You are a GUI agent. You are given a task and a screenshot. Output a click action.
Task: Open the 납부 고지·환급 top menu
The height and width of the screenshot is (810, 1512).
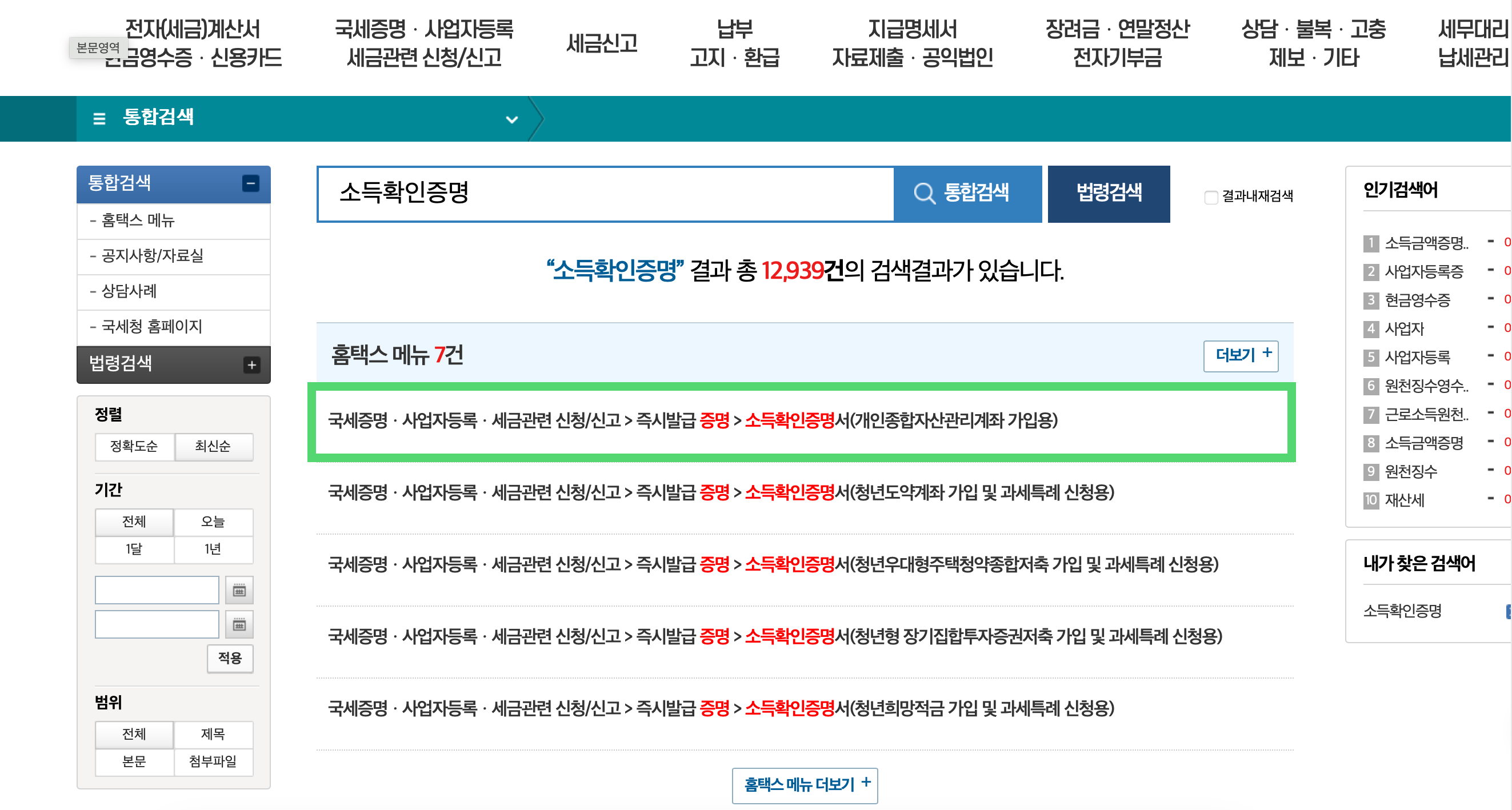point(735,43)
